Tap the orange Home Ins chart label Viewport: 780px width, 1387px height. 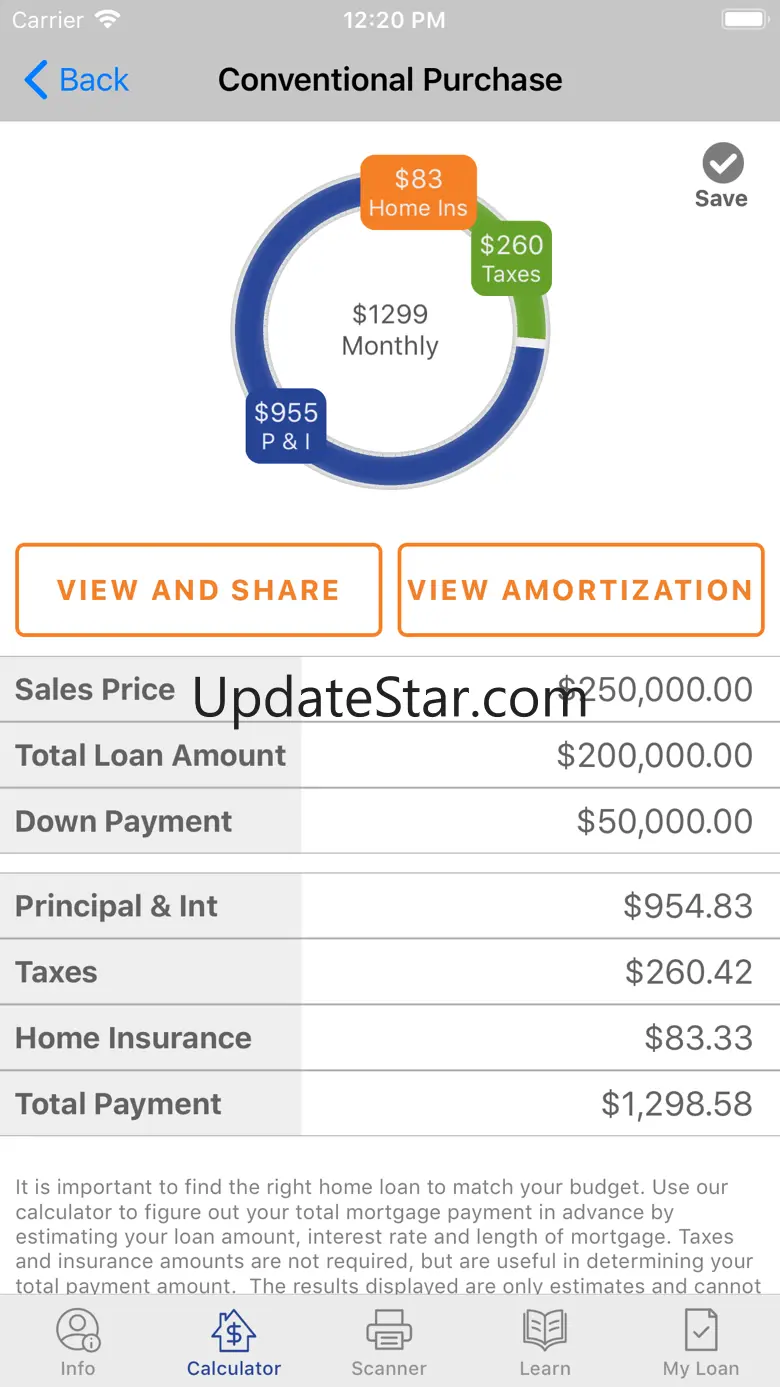click(418, 192)
